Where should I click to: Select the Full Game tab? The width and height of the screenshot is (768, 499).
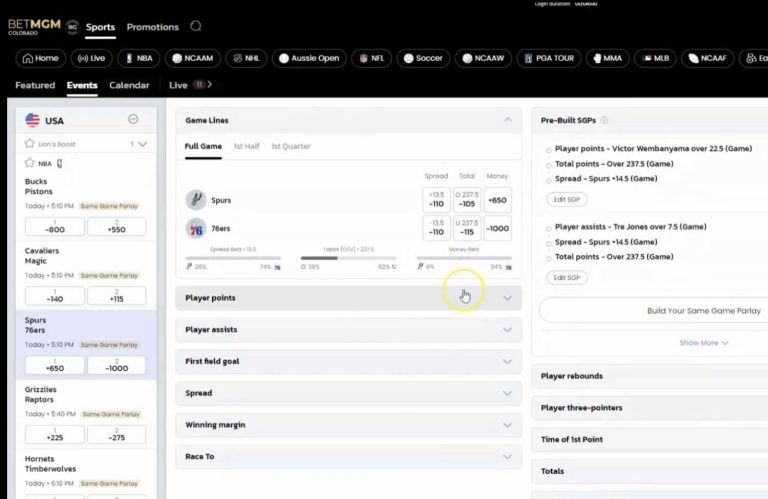[203, 146]
